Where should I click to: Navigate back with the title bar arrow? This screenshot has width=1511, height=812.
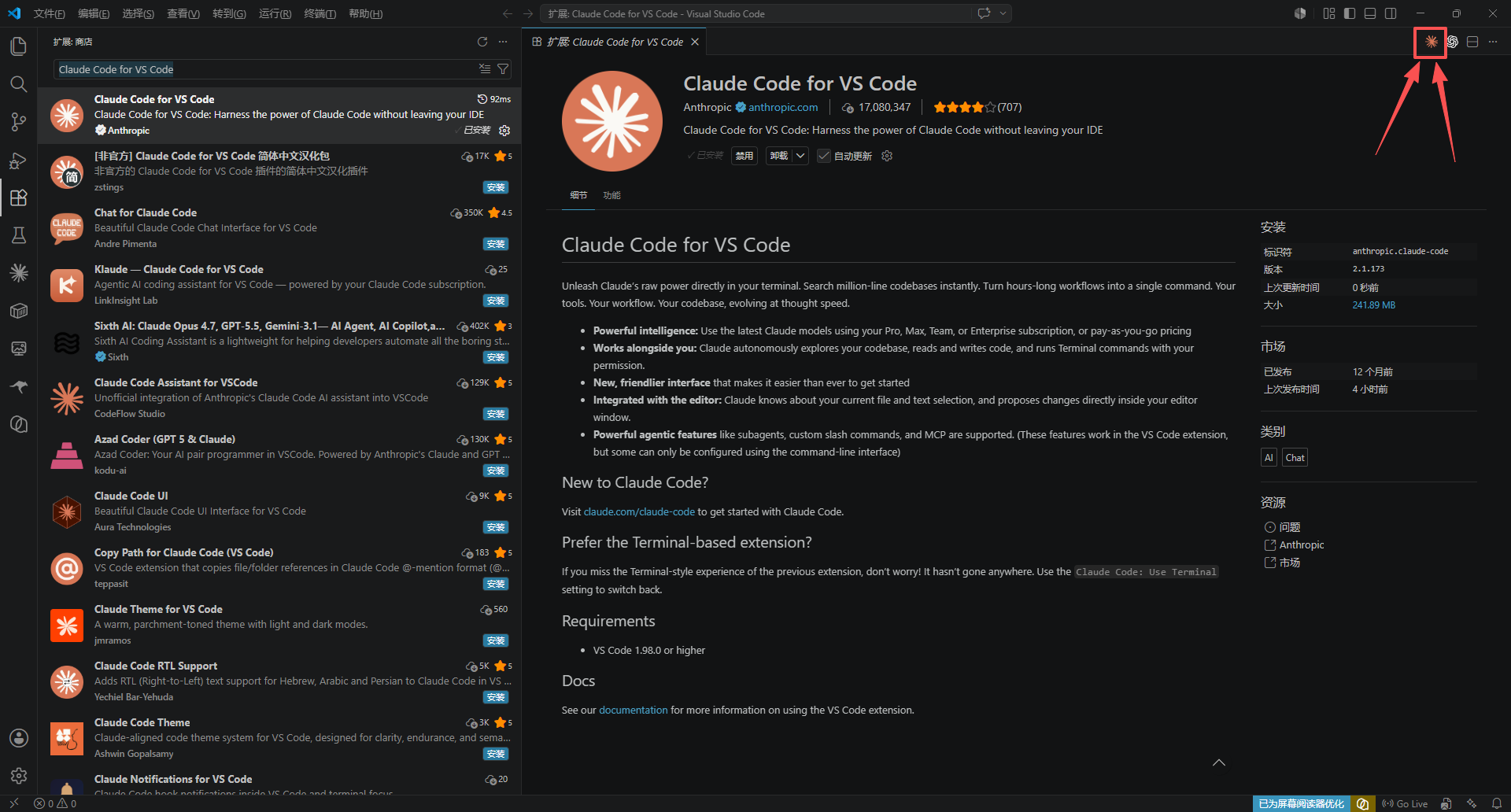[x=508, y=13]
